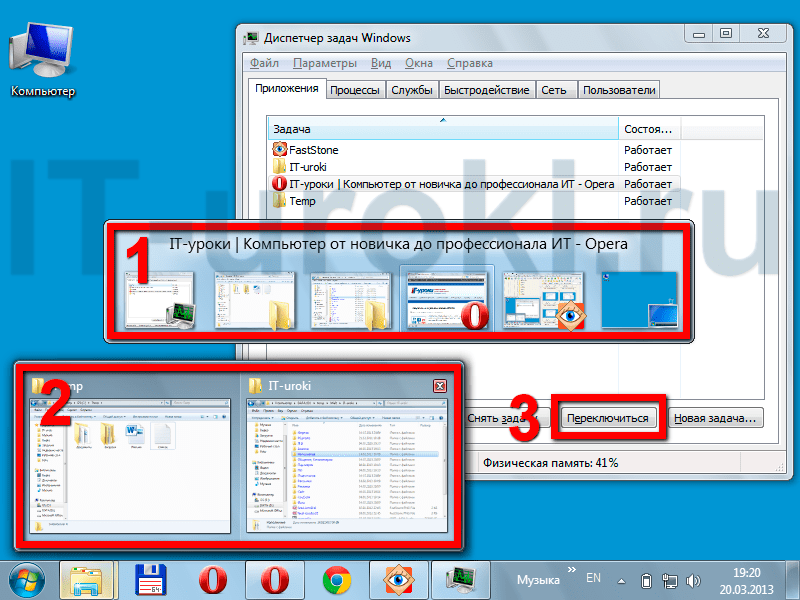Switch to the Службы tab
Image resolution: width=800 pixels, height=600 pixels.
[412, 90]
